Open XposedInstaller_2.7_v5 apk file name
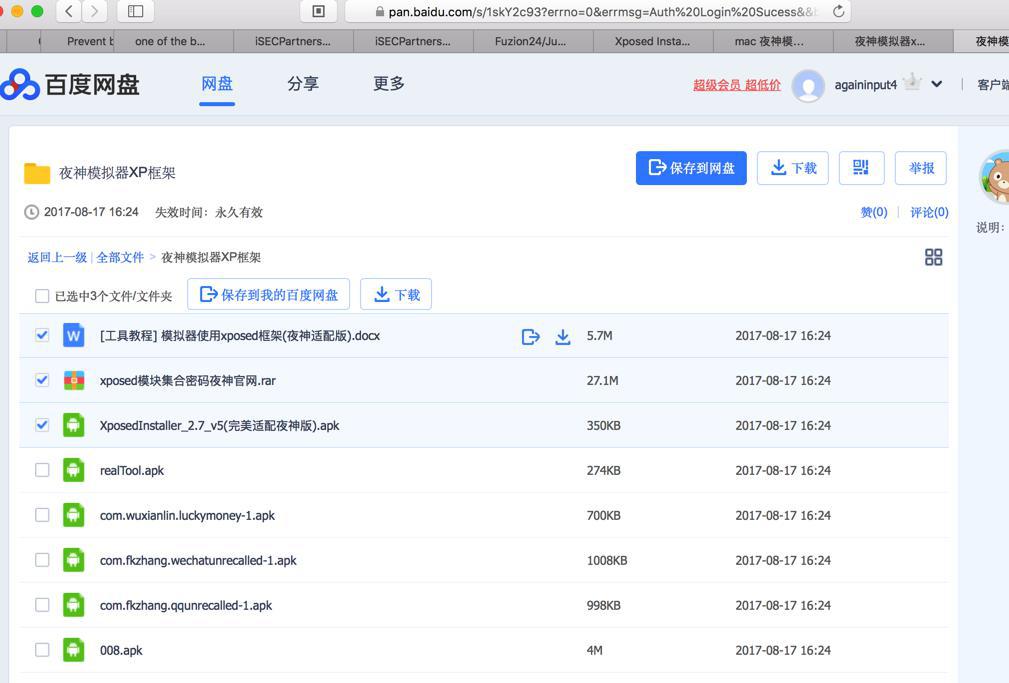 [219, 426]
